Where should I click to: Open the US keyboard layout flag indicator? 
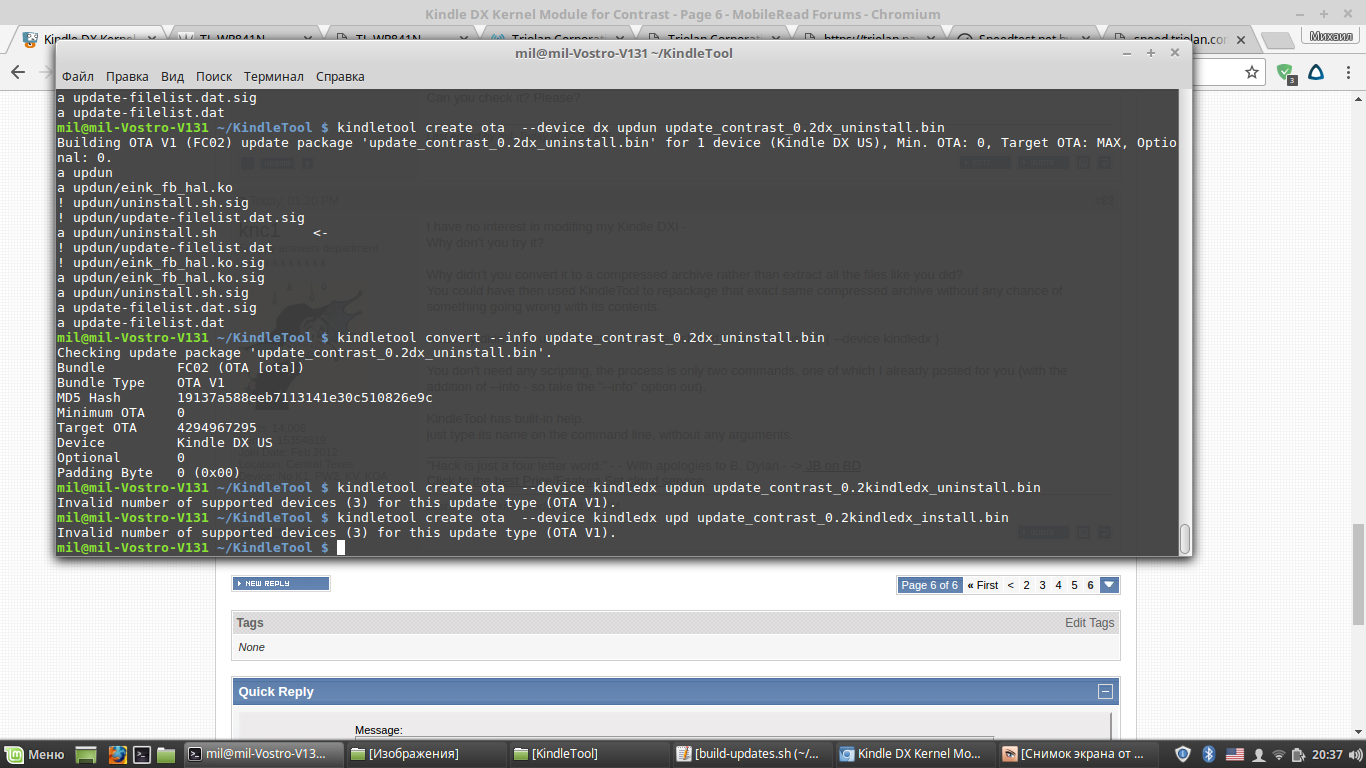pos(1234,754)
